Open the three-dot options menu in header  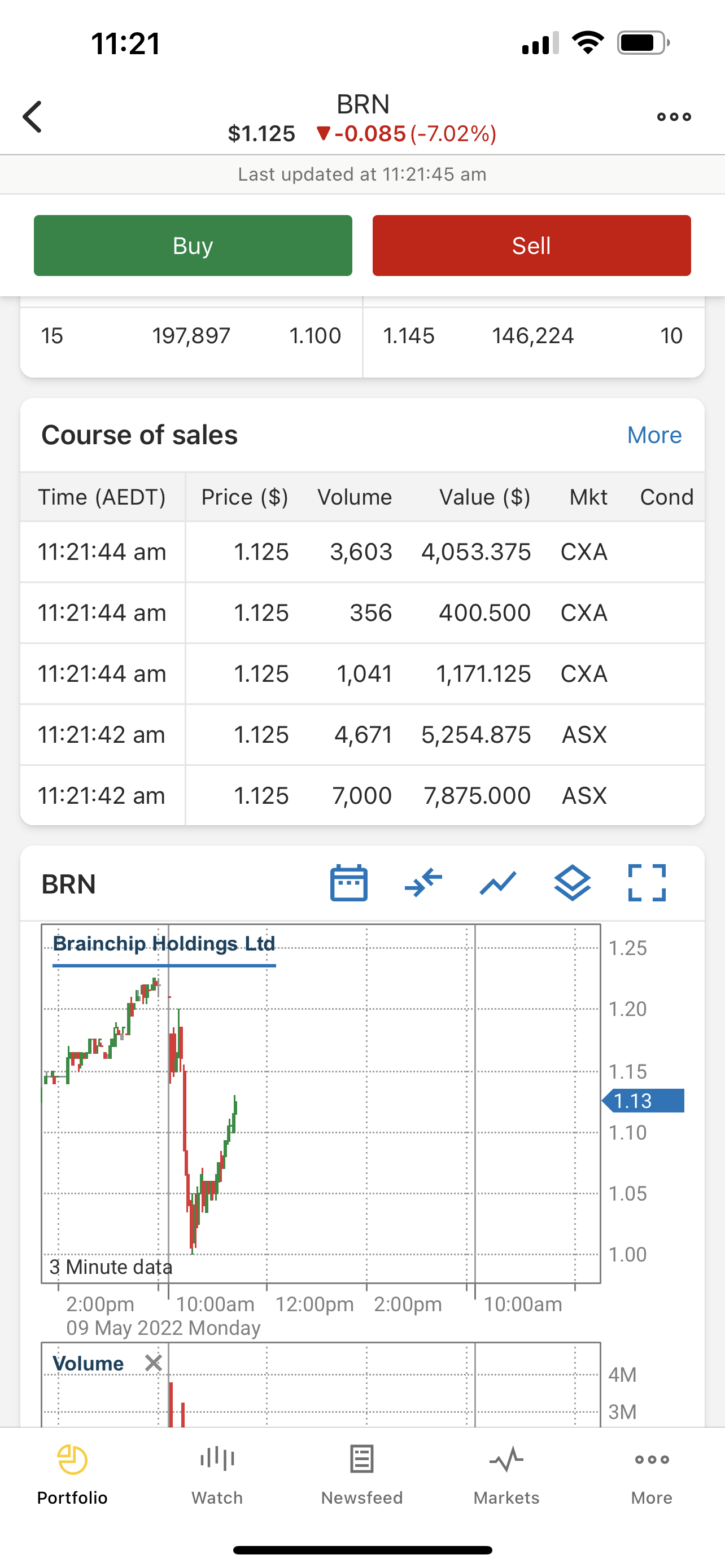[x=674, y=117]
